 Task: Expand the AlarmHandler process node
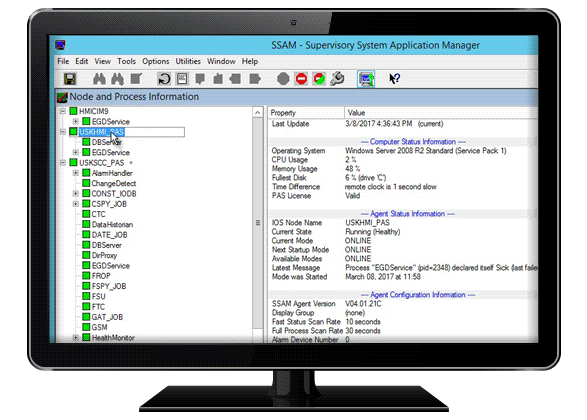point(76,173)
